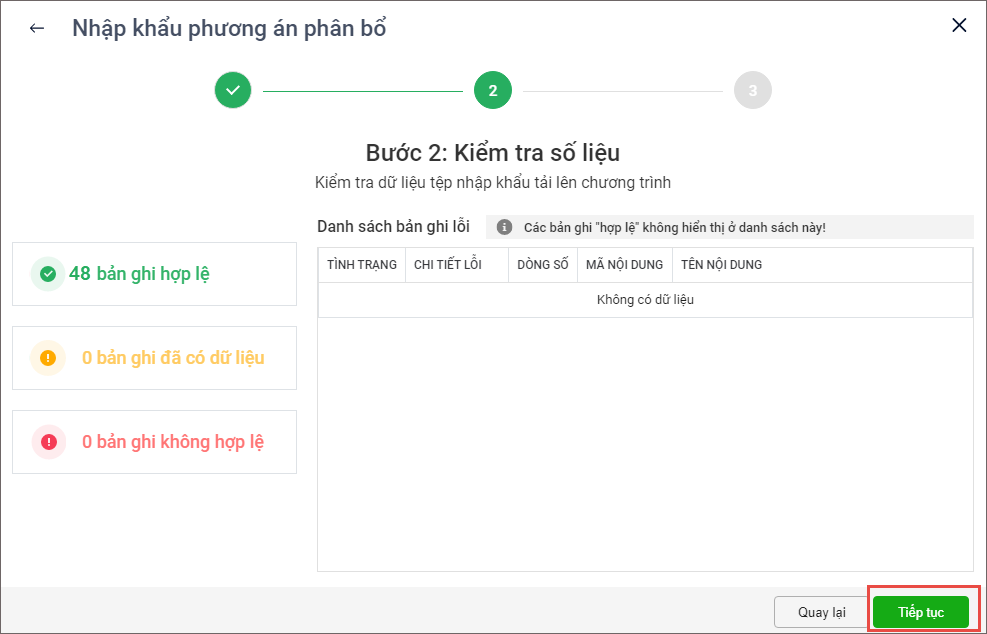Click the back arrow icon in header
The image size is (987, 634).
click(37, 28)
